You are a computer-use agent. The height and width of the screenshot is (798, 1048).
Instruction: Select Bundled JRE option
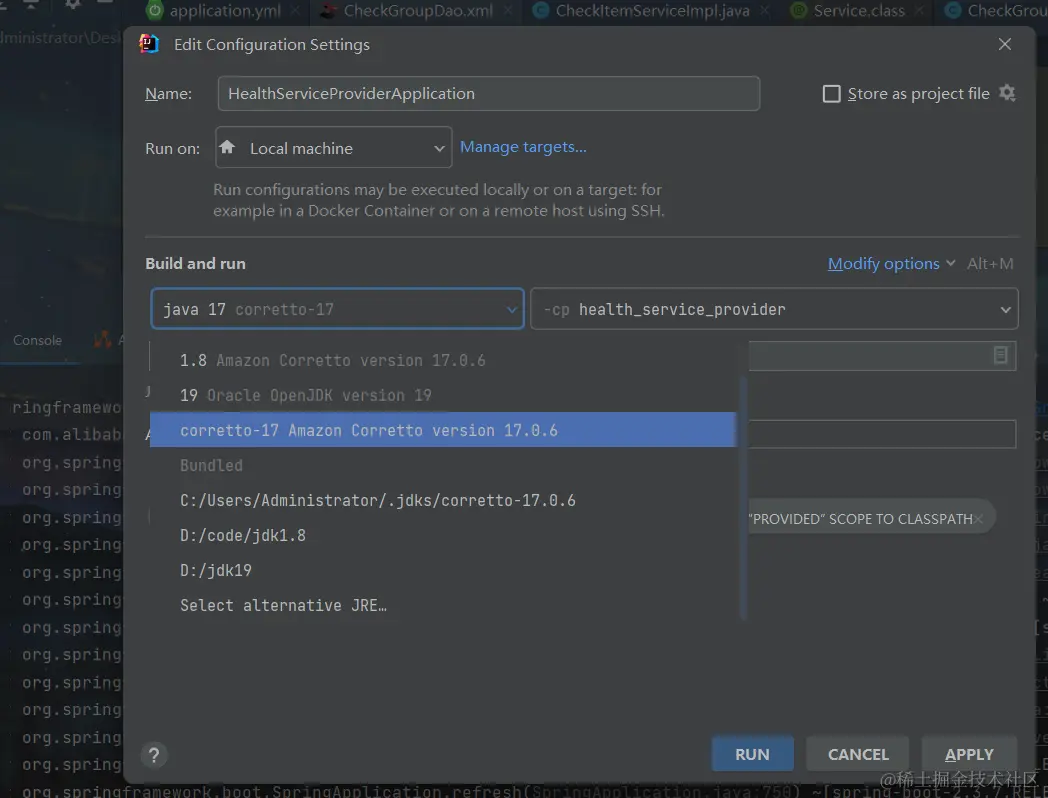pos(442,465)
